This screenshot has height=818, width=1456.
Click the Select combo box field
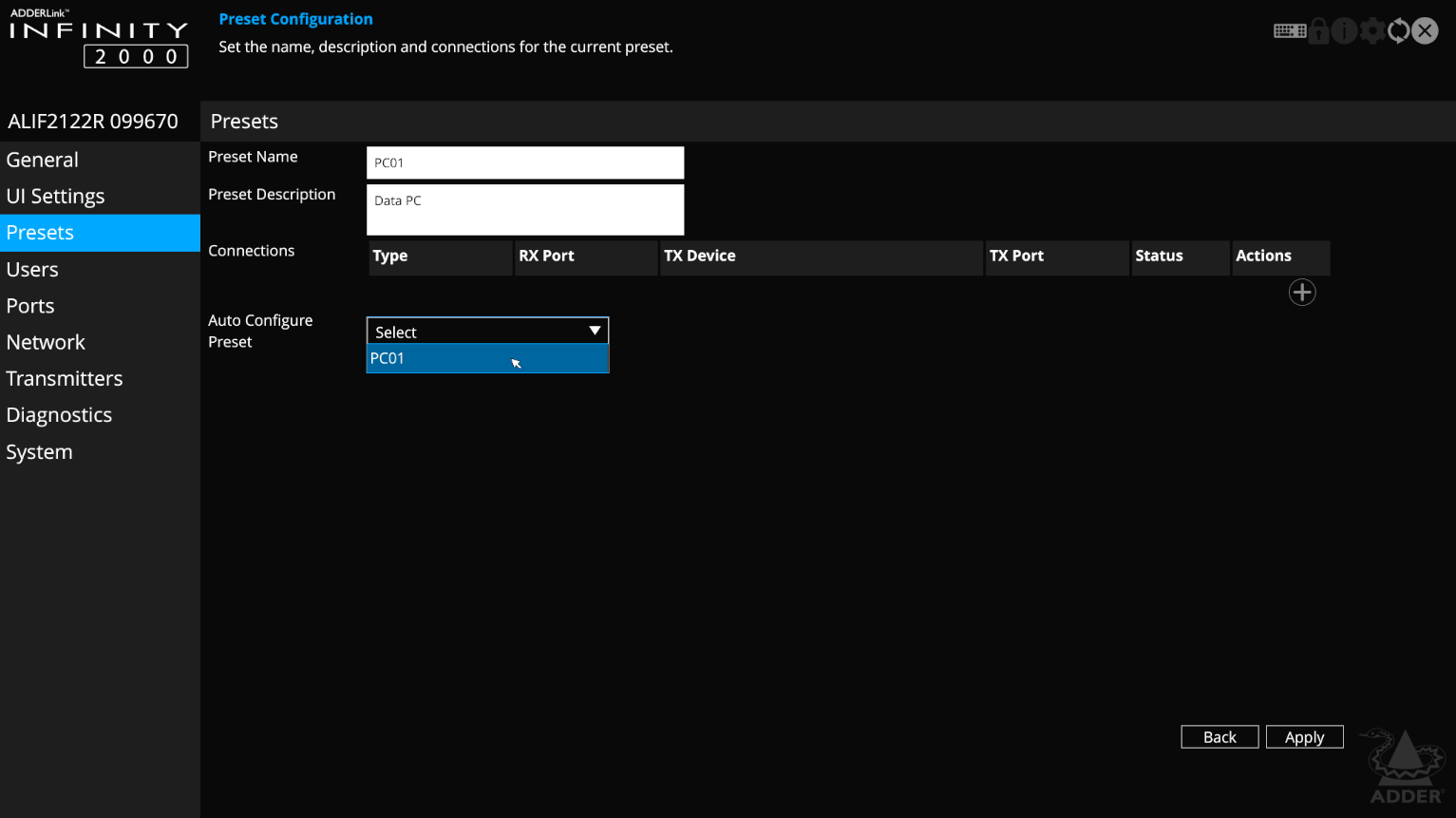pyautogui.click(x=475, y=332)
